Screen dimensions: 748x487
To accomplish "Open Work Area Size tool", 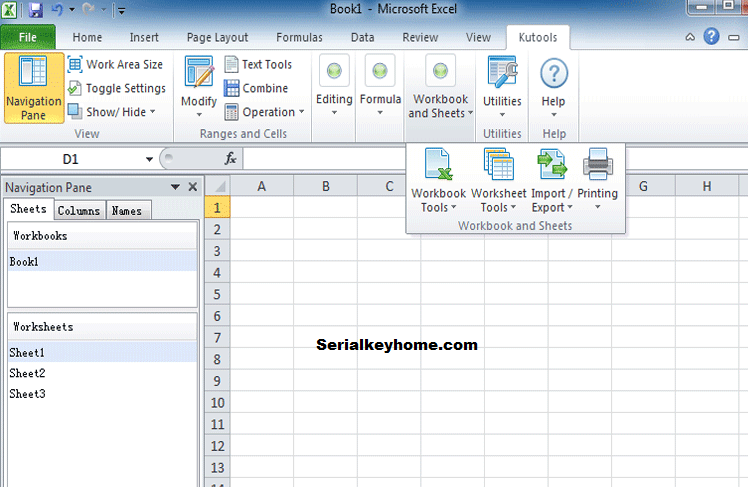I will coord(115,64).
